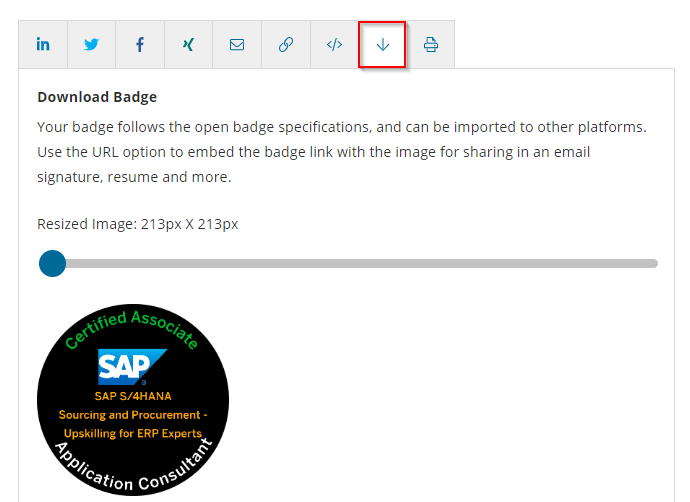Click Sourcing and Procurement line on badge
Image resolution: width=690 pixels, height=502 pixels.
click(x=133, y=415)
